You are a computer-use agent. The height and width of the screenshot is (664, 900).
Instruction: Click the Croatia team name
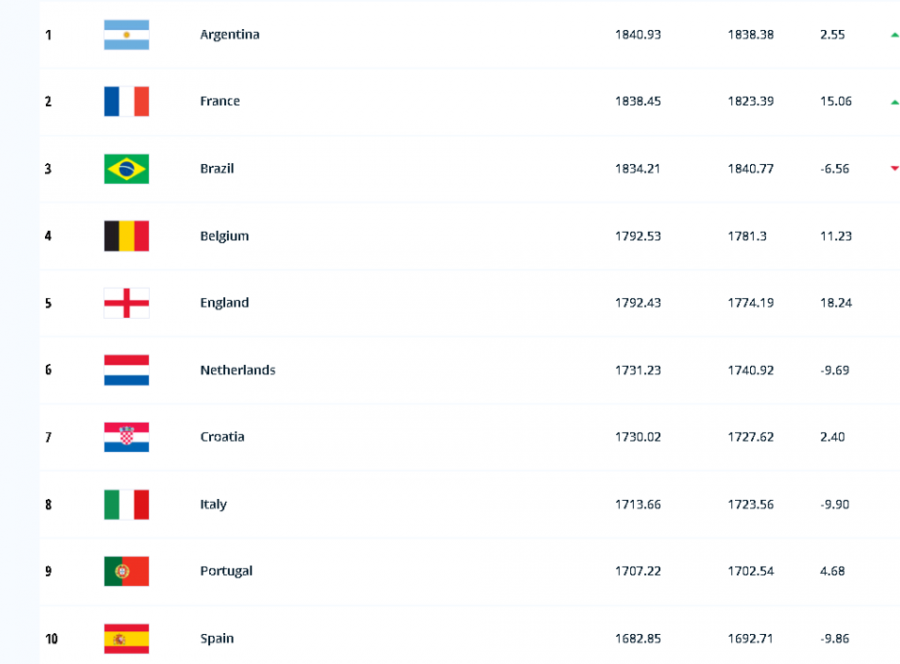pyautogui.click(x=222, y=437)
